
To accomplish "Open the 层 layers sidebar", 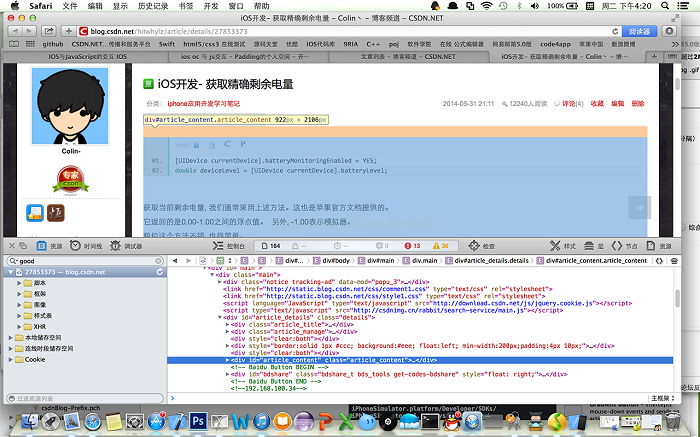I will click(594, 246).
